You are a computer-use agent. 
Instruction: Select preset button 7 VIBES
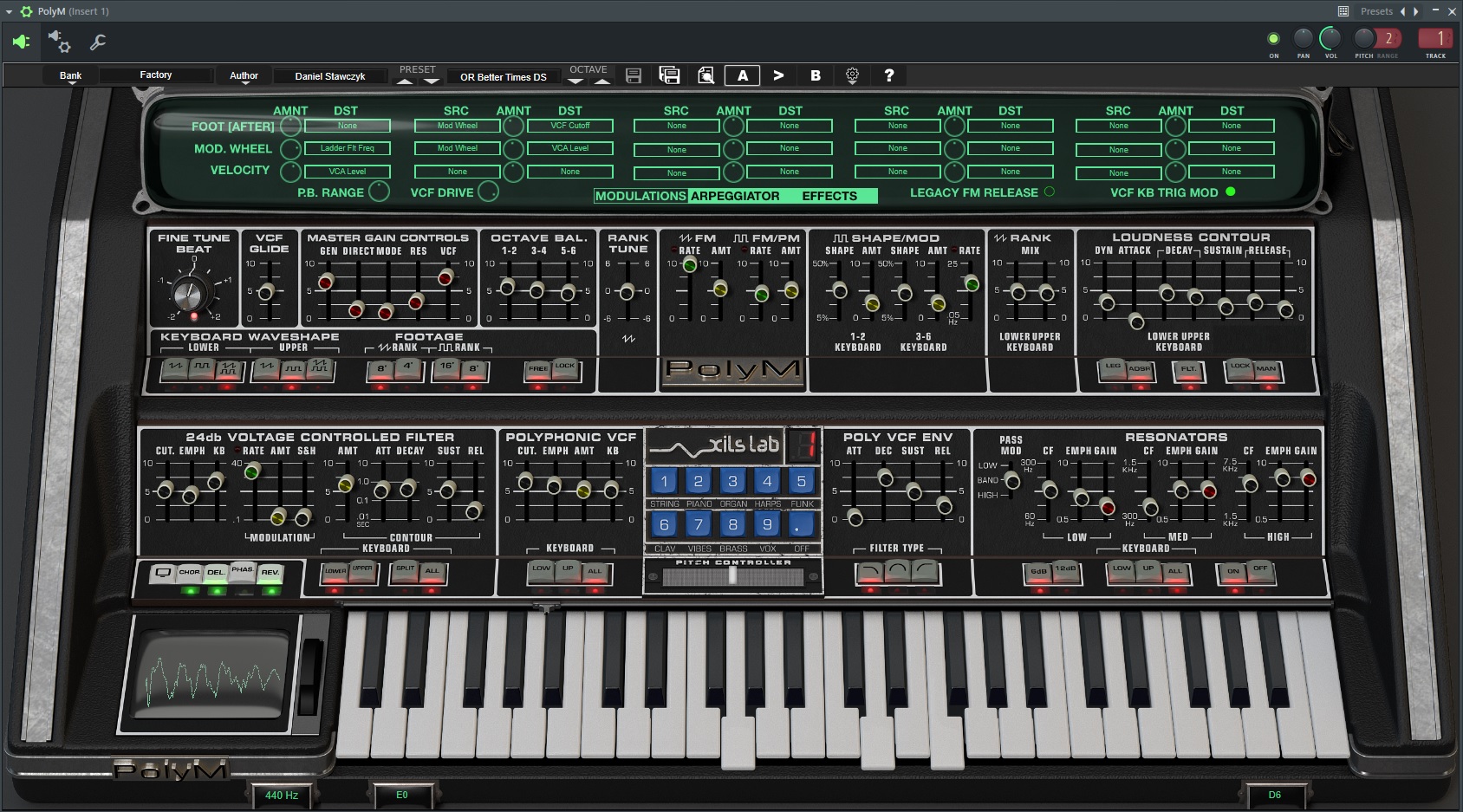pos(699,524)
